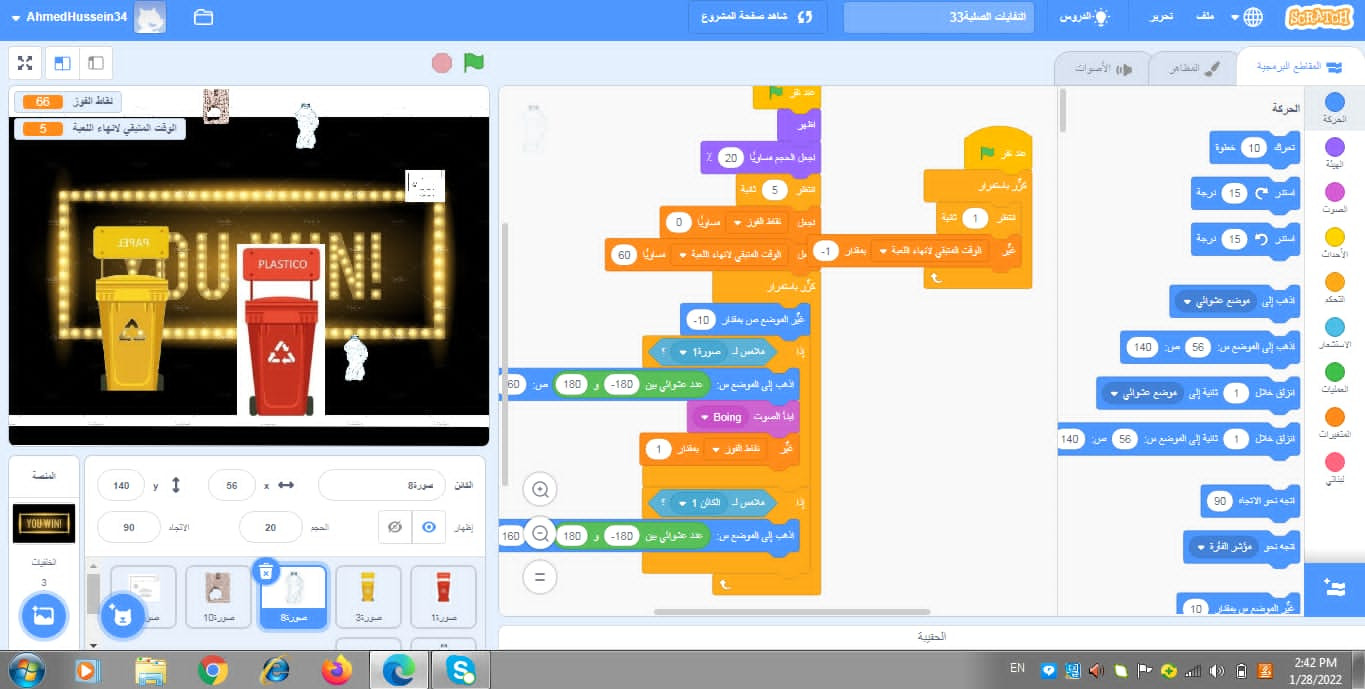1365x689 pixels.
Task: Switch to الأصوات sounds tab
Action: tap(1100, 68)
